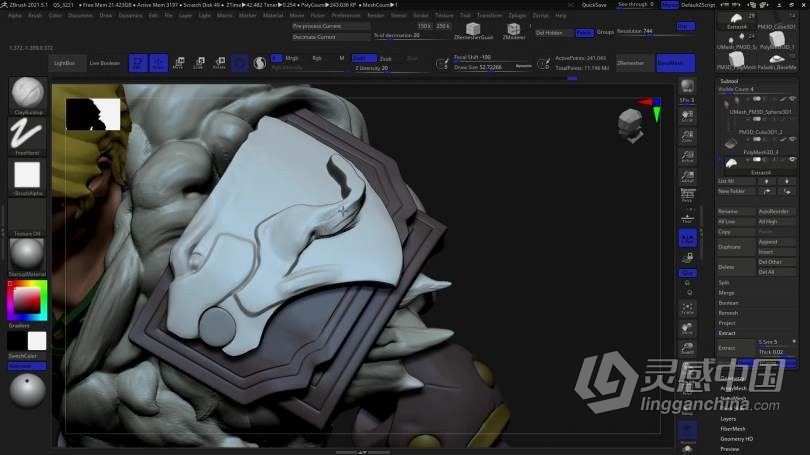Toggle M material mode
This screenshot has width=810, height=455.
click(341, 58)
